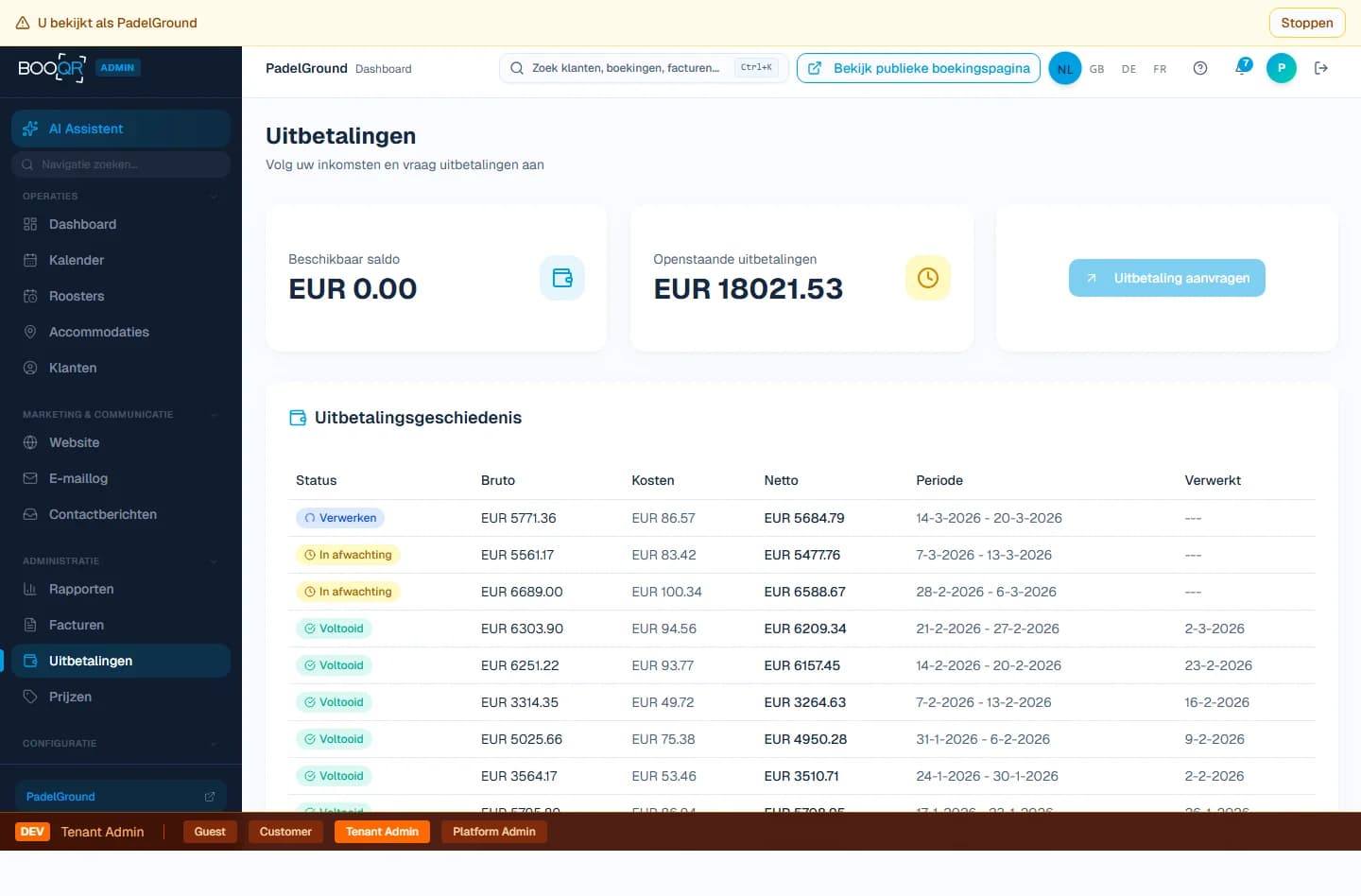Screen dimensions: 1361x896
Task: Open Contactberichten in the sidebar
Action: [103, 514]
